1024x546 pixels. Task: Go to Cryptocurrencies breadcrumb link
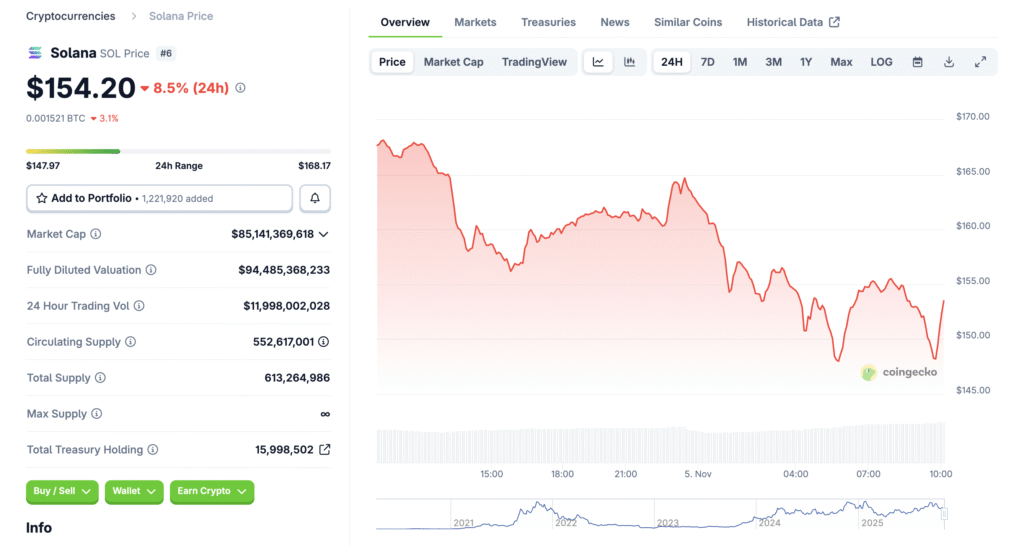point(70,16)
